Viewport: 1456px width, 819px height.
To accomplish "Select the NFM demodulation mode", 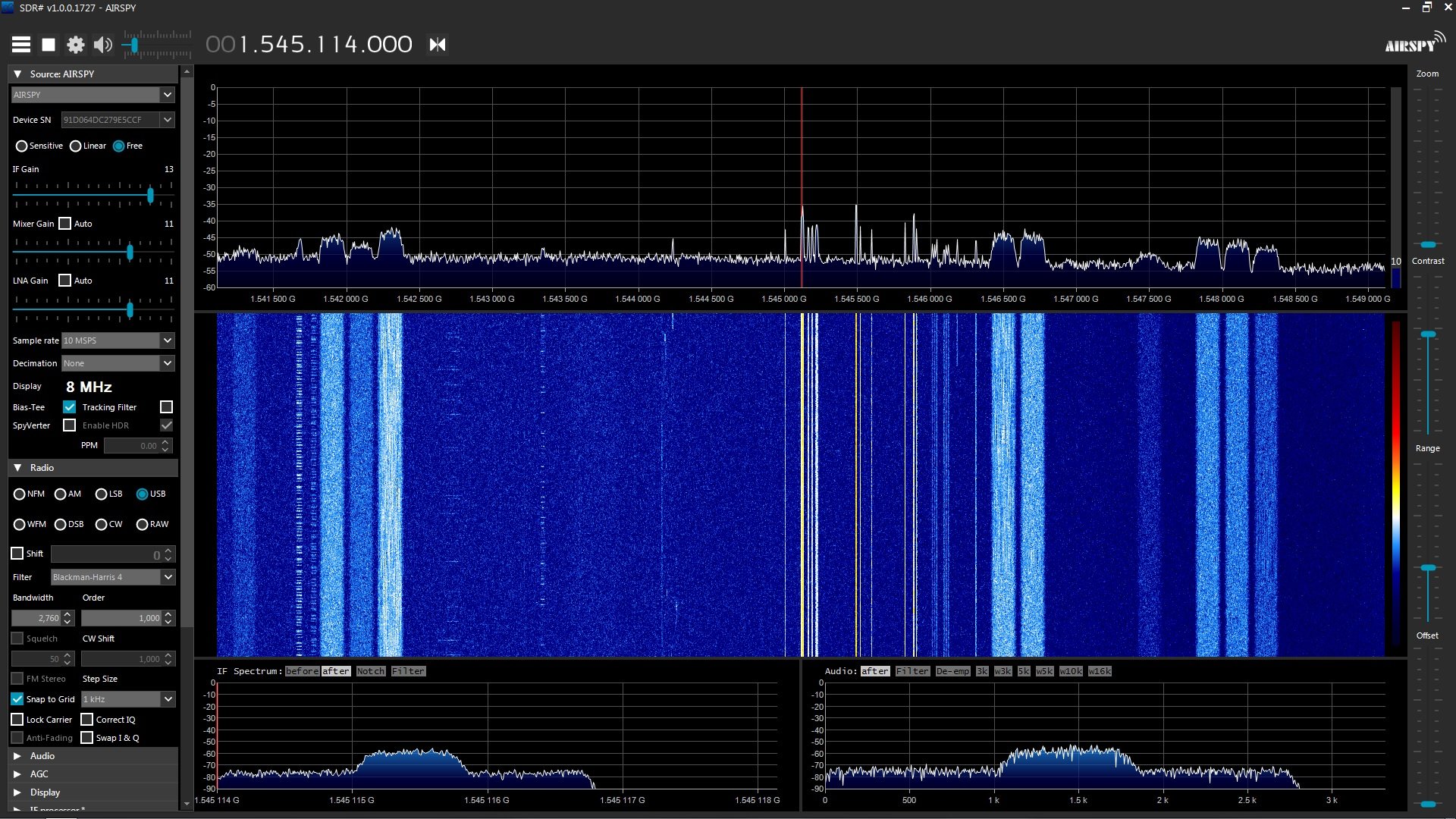I will tap(20, 494).
